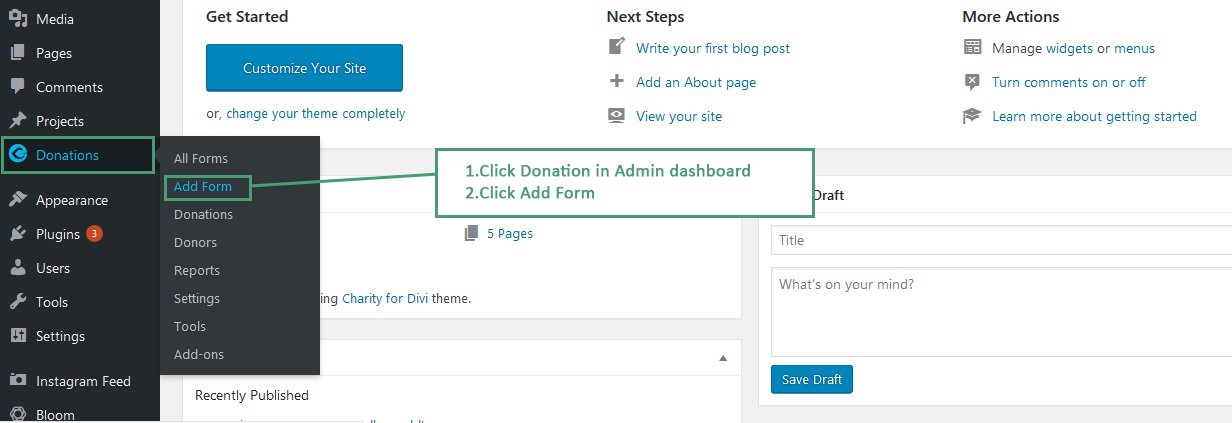Click the Save Draft button
This screenshot has width=1232, height=423.
point(812,379)
